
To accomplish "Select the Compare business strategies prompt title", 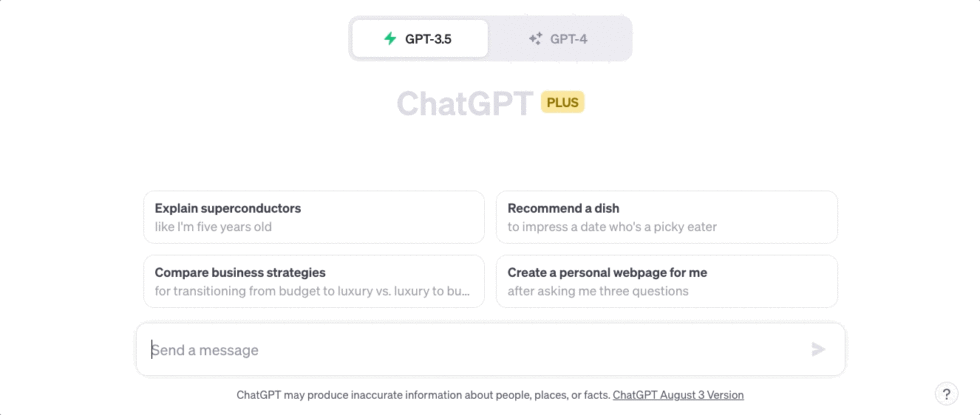I will coord(240,272).
